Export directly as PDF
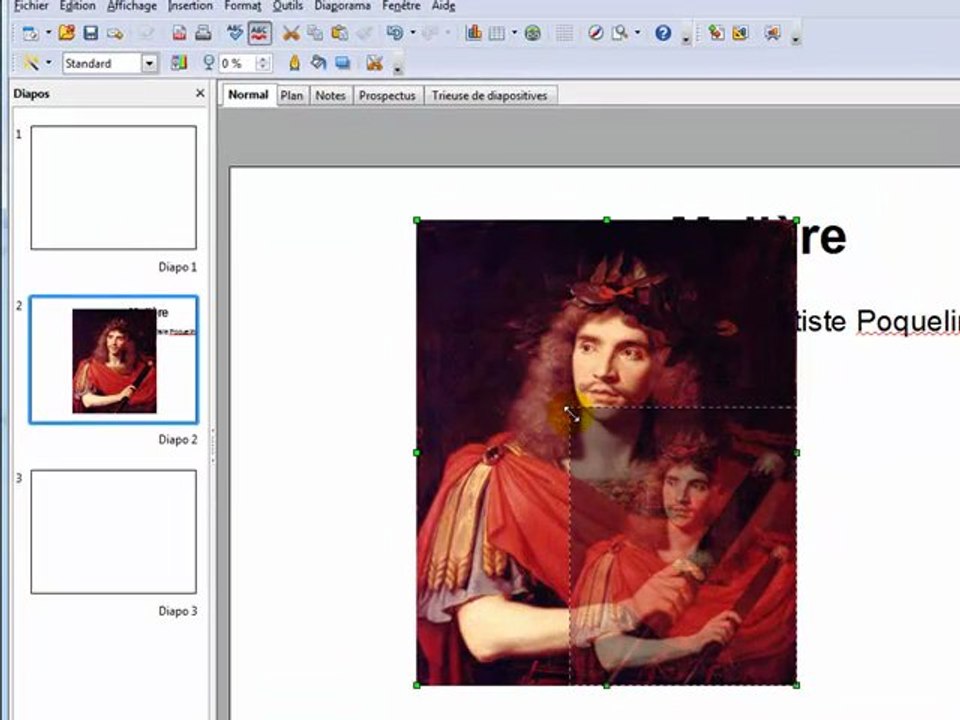Screen dimensions: 960x720 (179, 33)
